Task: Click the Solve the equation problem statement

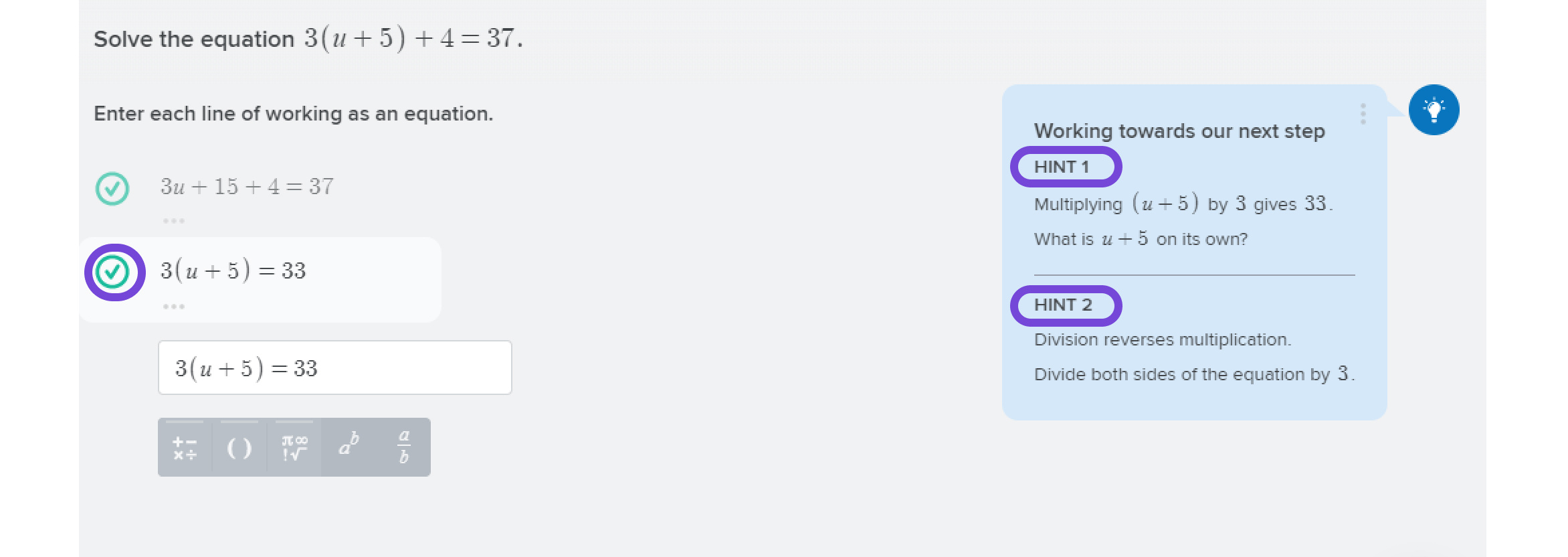Action: click(308, 39)
